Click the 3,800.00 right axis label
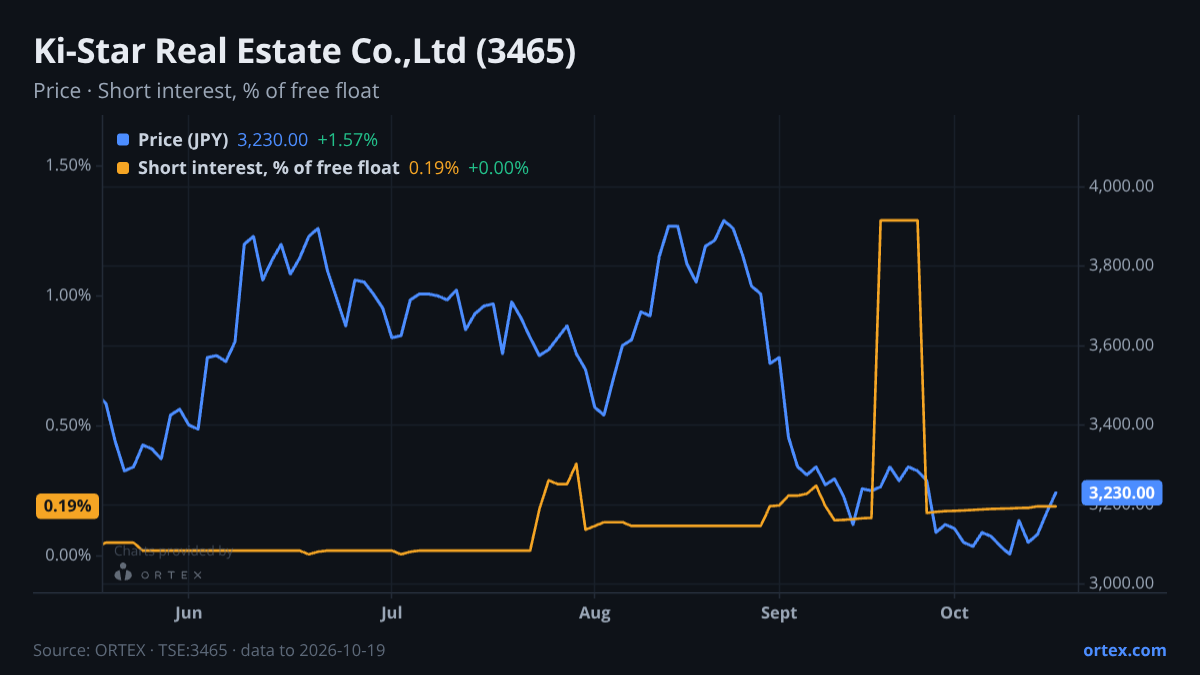This screenshot has height=675, width=1200. coord(1122,265)
